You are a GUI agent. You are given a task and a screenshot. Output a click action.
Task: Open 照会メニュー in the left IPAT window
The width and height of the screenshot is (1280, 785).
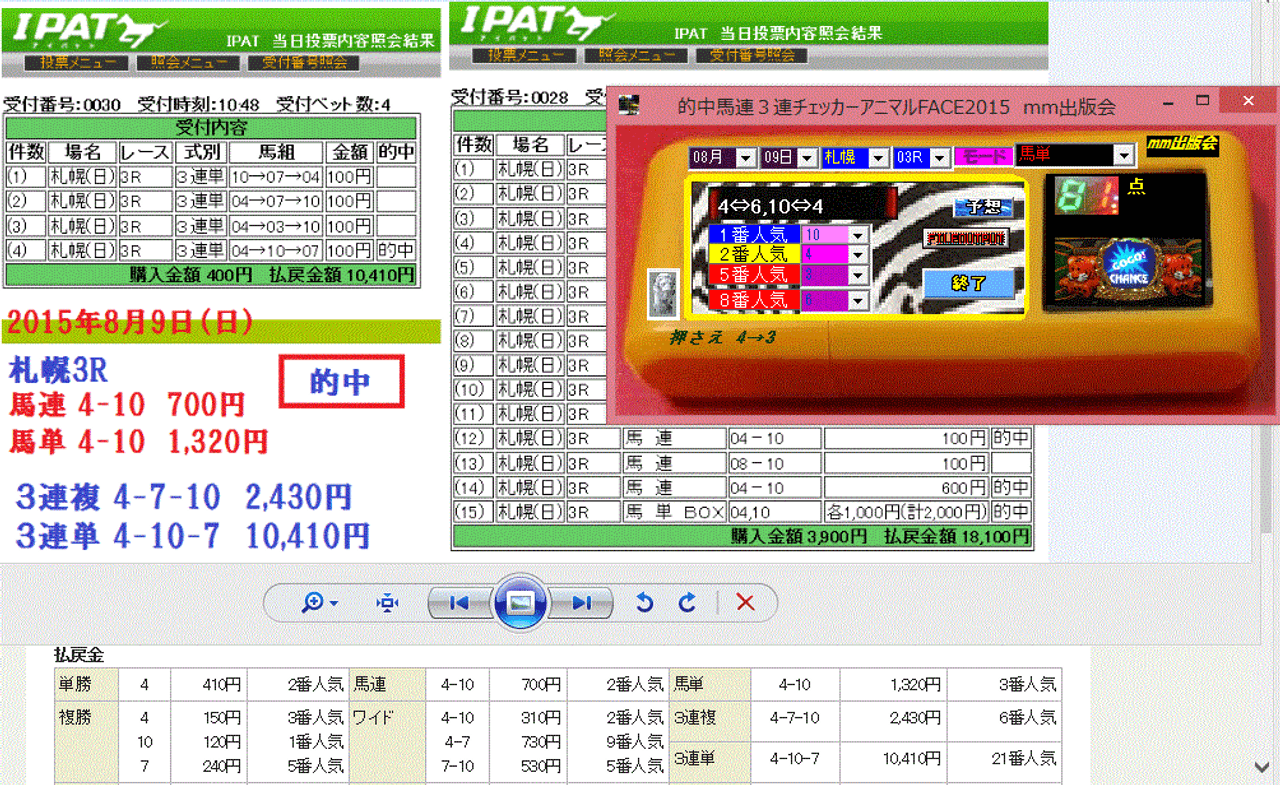coord(188,63)
